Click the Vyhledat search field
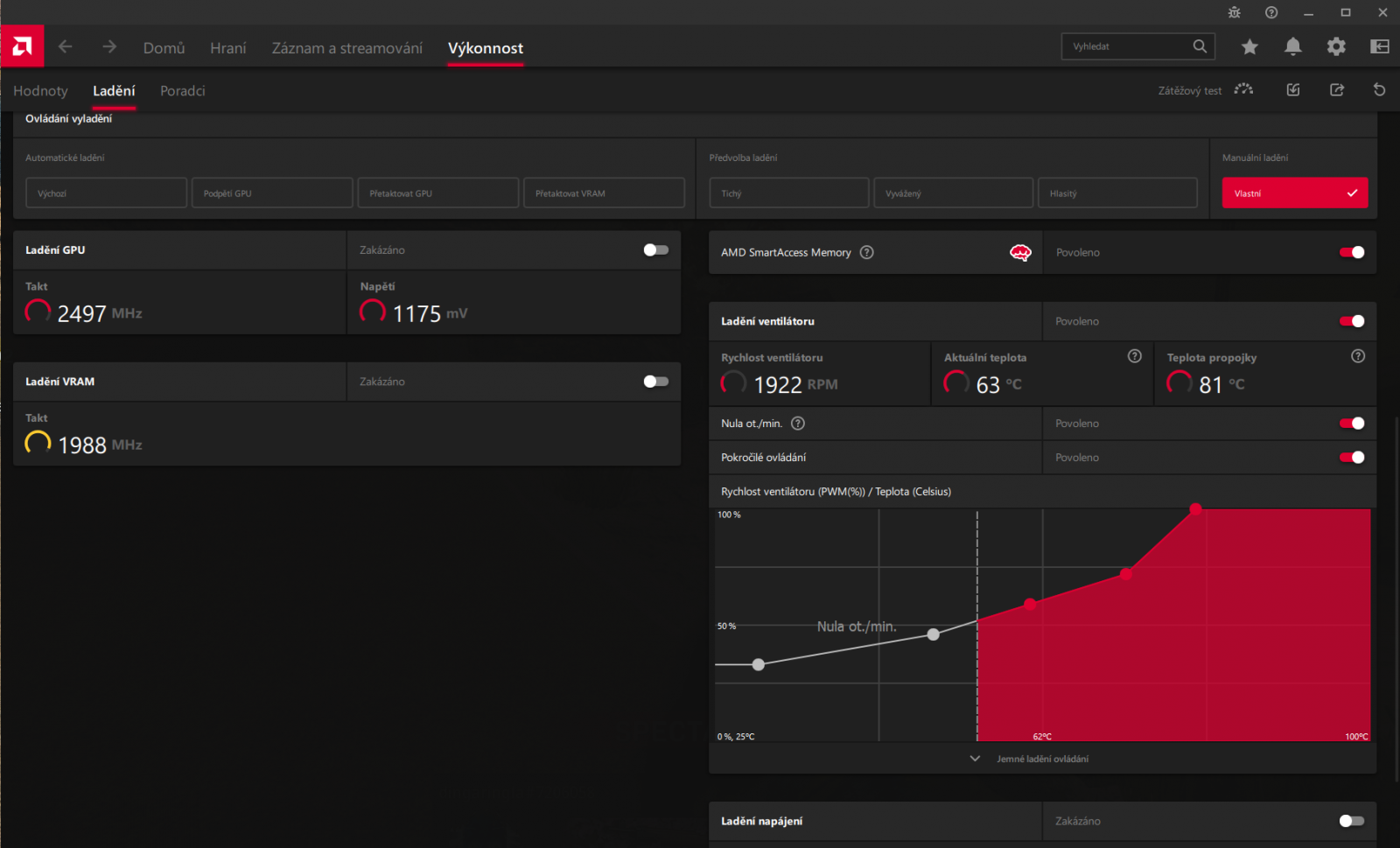Image resolution: width=1400 pixels, height=848 pixels. click(1126, 46)
